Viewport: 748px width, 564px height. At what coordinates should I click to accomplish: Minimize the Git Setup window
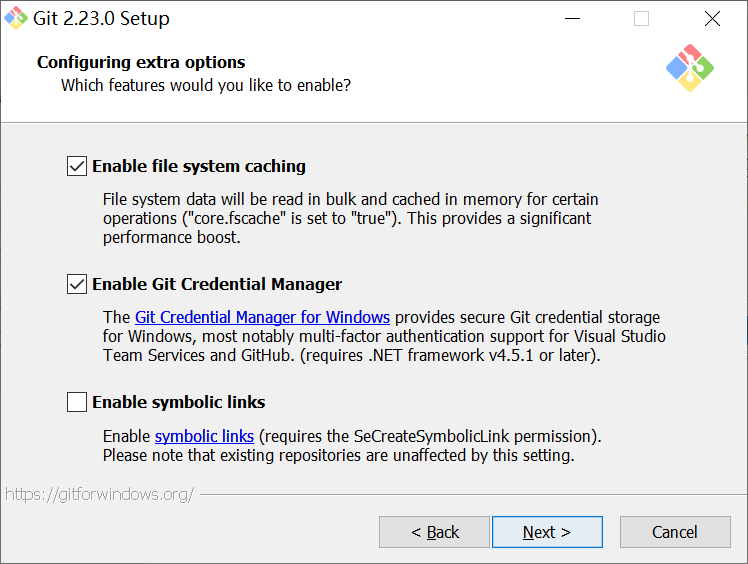click(572, 18)
